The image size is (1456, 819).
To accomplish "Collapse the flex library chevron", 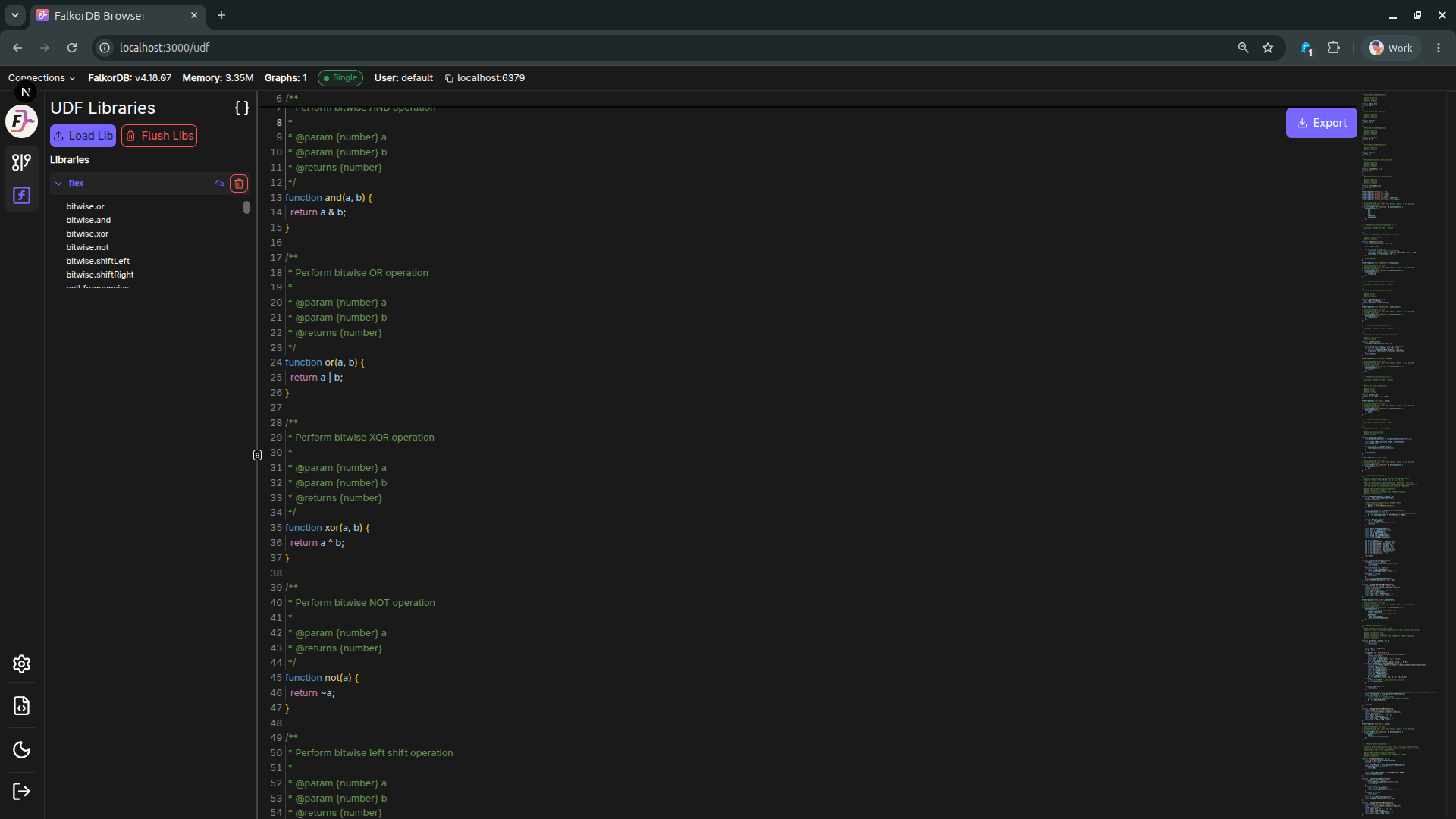I will point(58,184).
